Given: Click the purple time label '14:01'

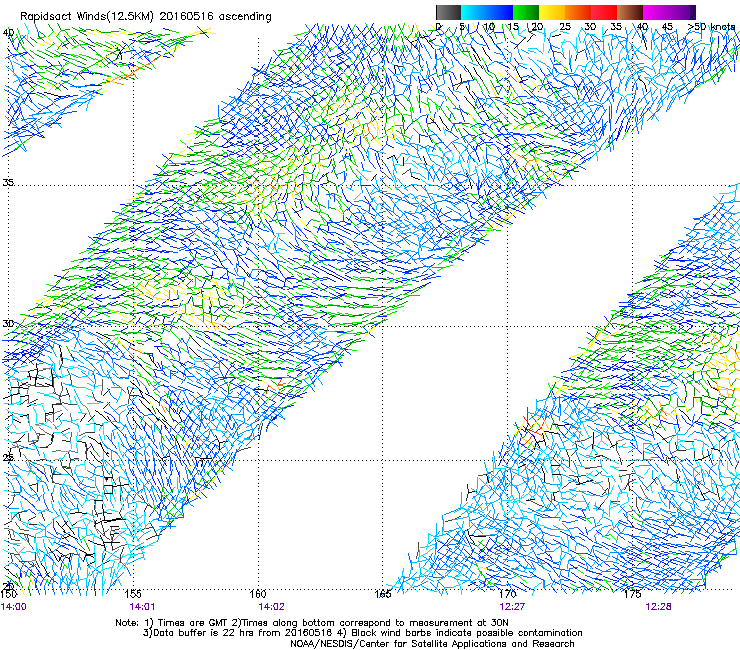Looking at the screenshot, I should pos(143,607).
